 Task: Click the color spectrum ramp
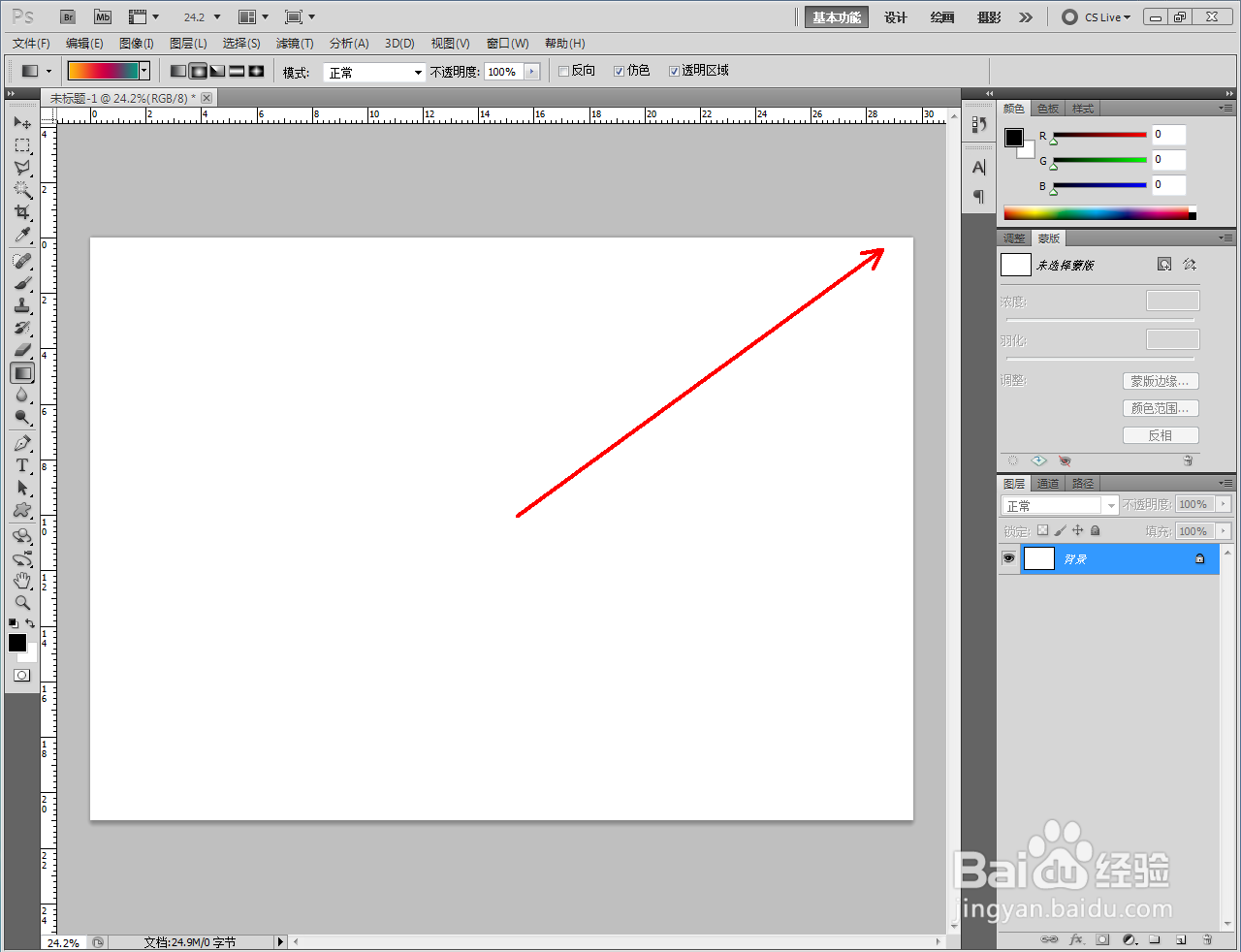click(1097, 213)
